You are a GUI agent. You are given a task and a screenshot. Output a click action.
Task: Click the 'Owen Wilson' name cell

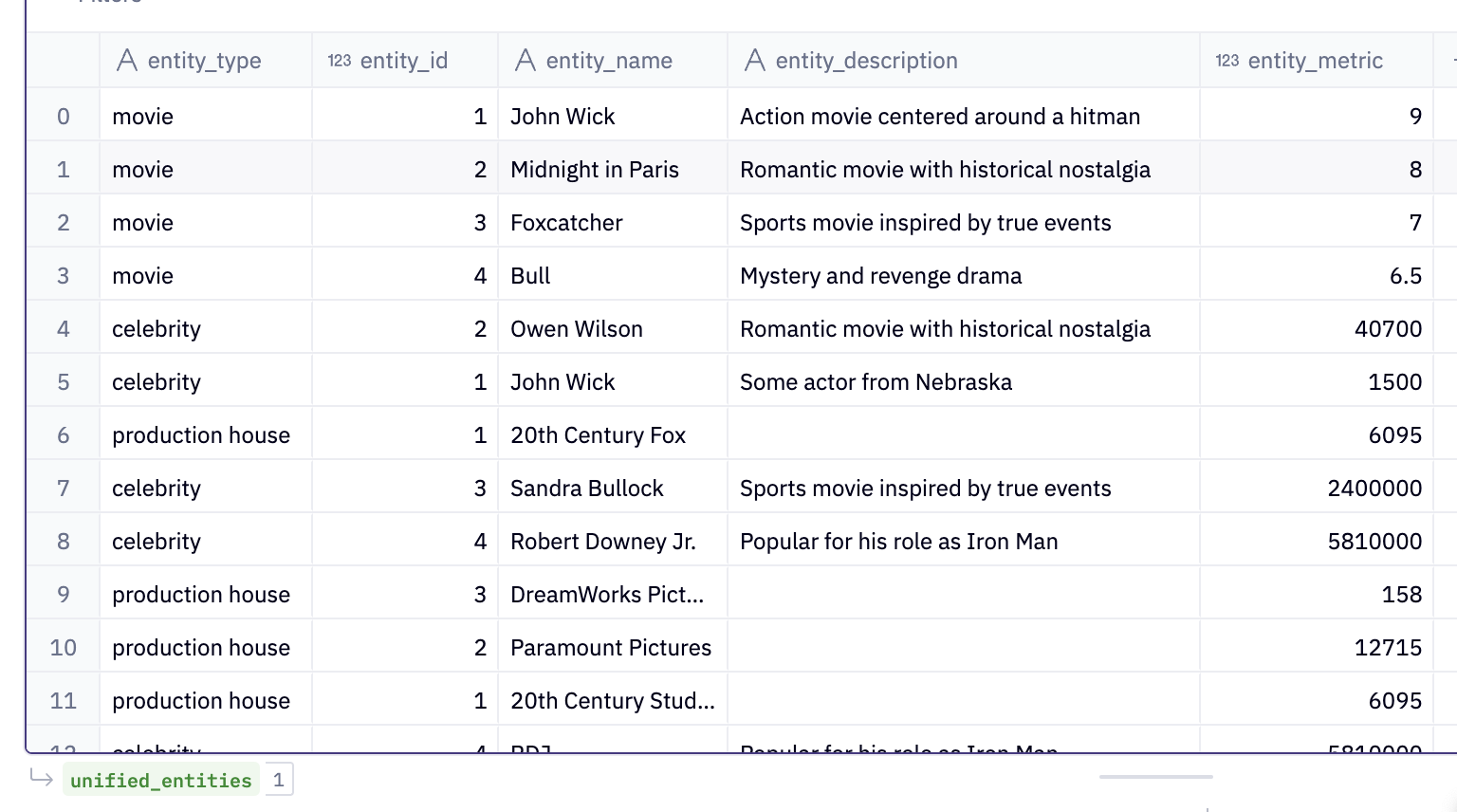point(613,329)
